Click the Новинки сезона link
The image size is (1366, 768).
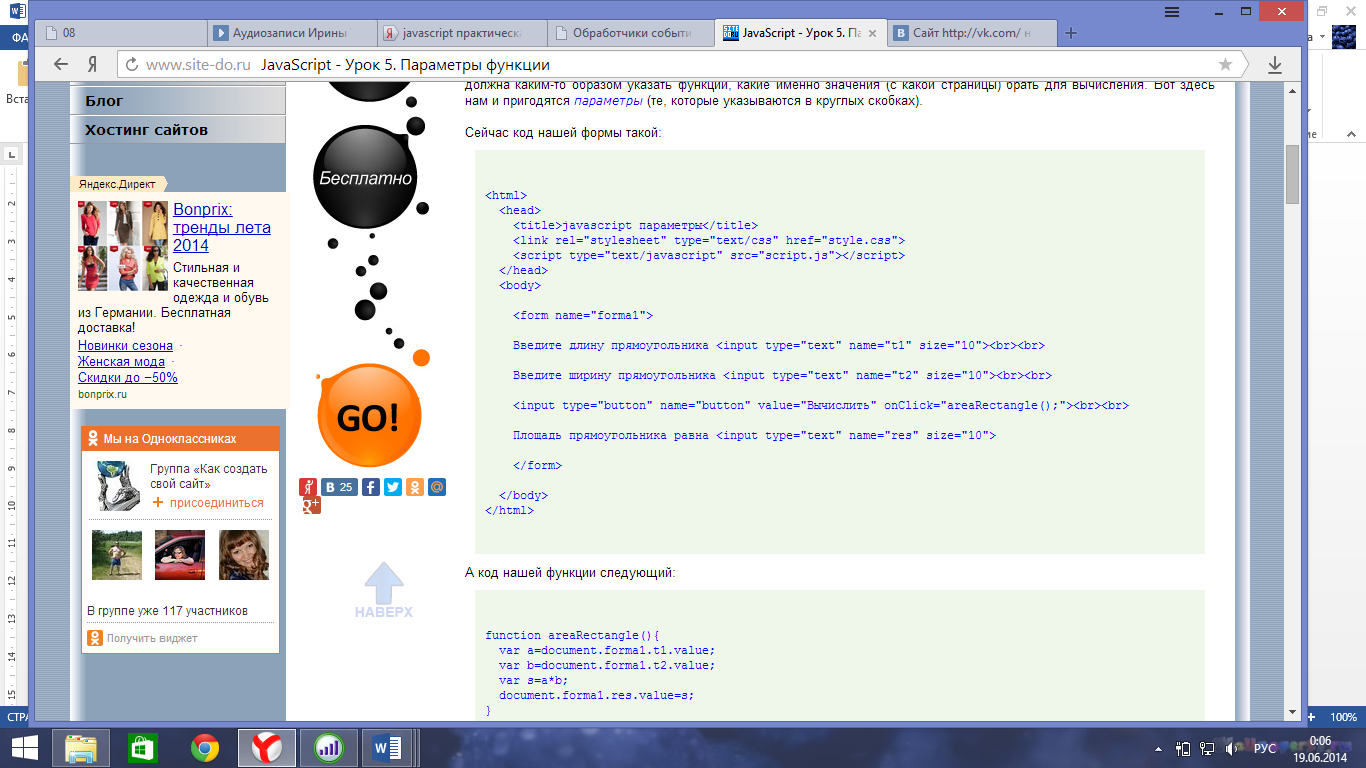point(126,346)
